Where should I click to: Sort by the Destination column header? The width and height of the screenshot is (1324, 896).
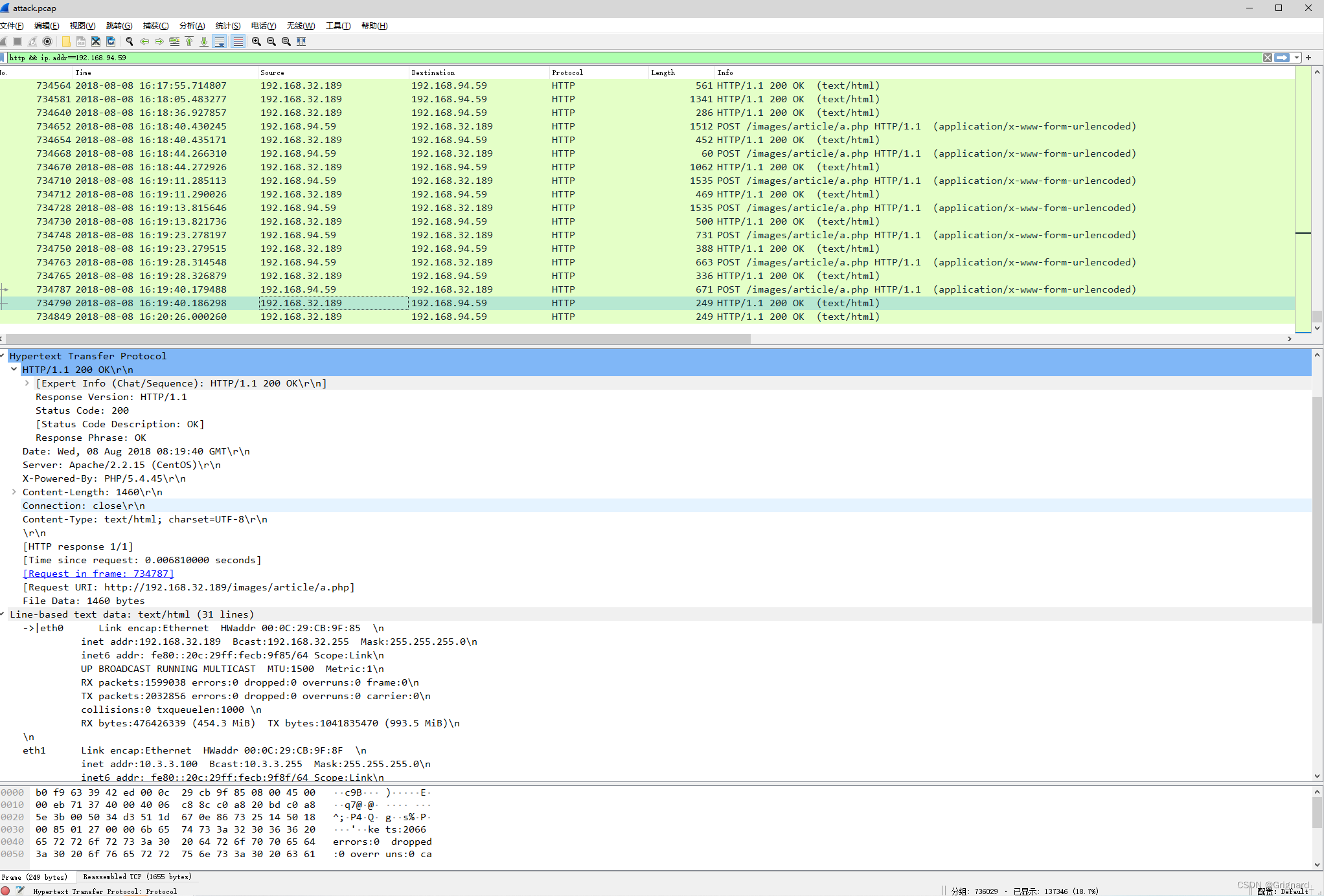(479, 73)
